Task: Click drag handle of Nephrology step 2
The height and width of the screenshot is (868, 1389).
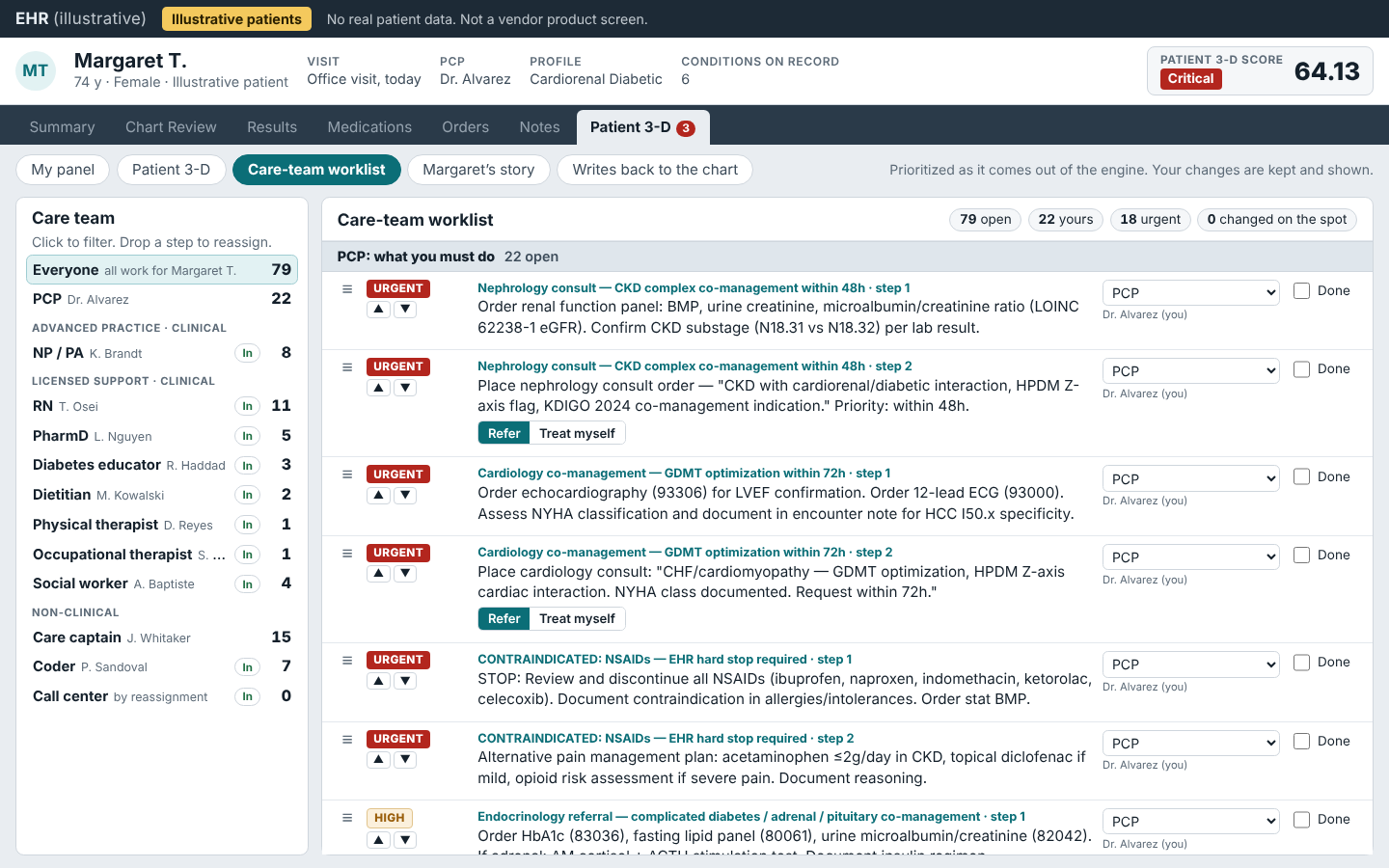Action: point(347,366)
